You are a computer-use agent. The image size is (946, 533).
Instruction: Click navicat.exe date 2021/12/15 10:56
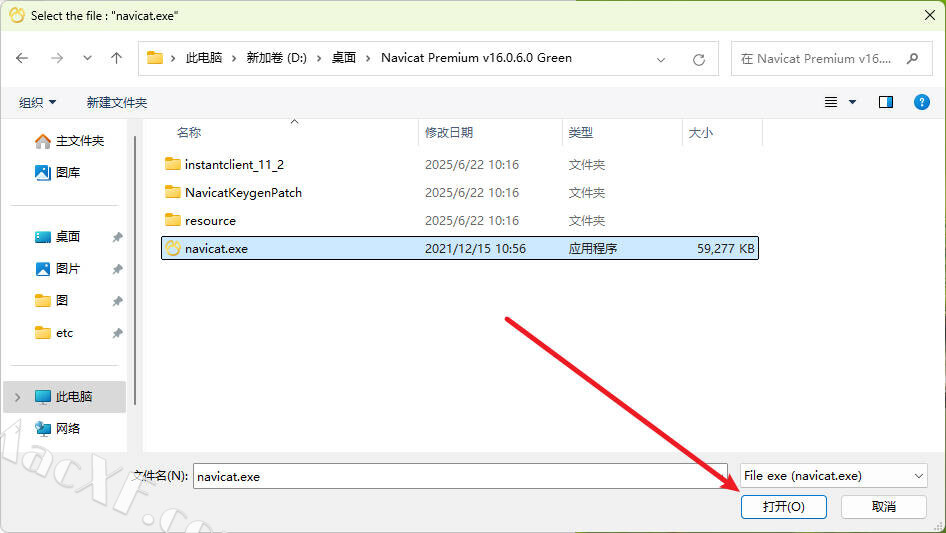coord(475,249)
